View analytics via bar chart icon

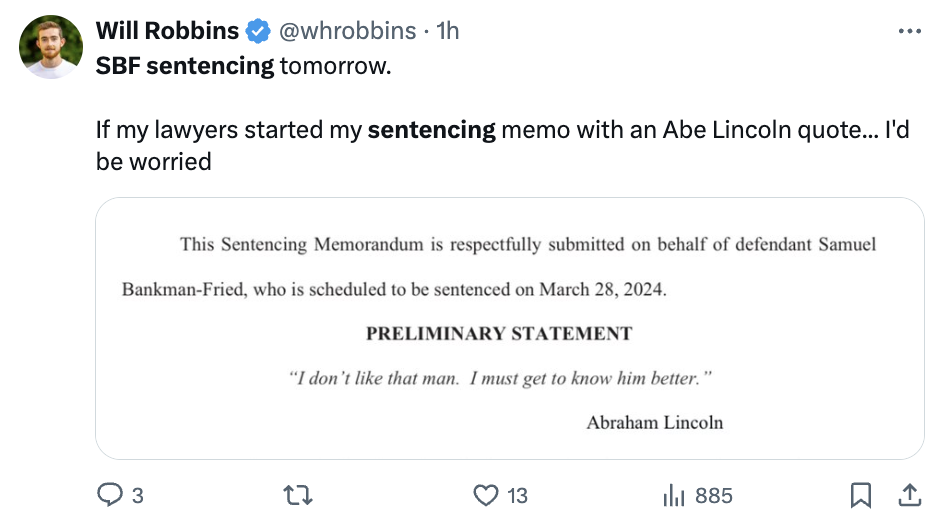pyautogui.click(x=674, y=495)
